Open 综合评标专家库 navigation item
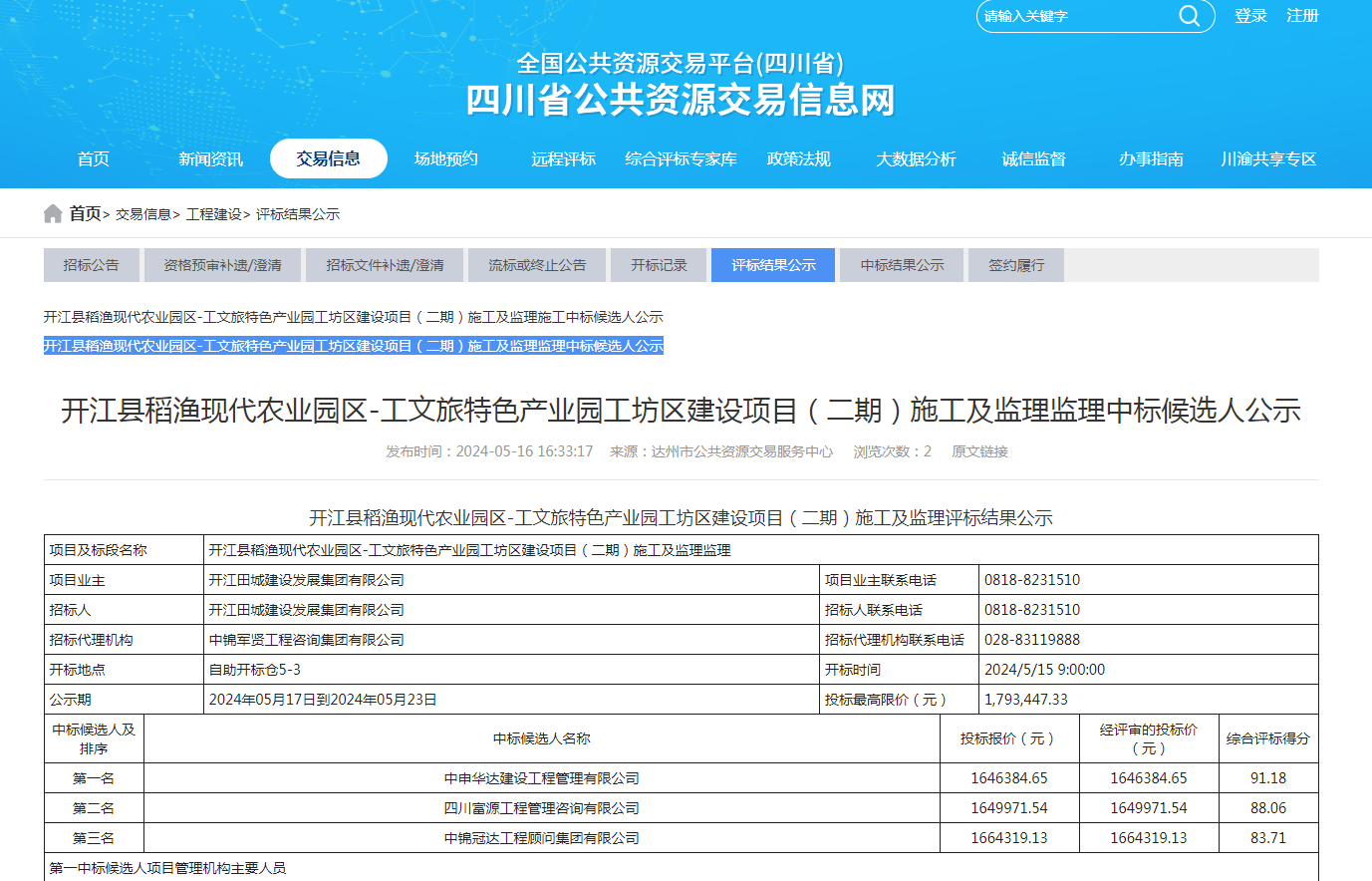The height and width of the screenshot is (881, 1372). [x=681, y=159]
